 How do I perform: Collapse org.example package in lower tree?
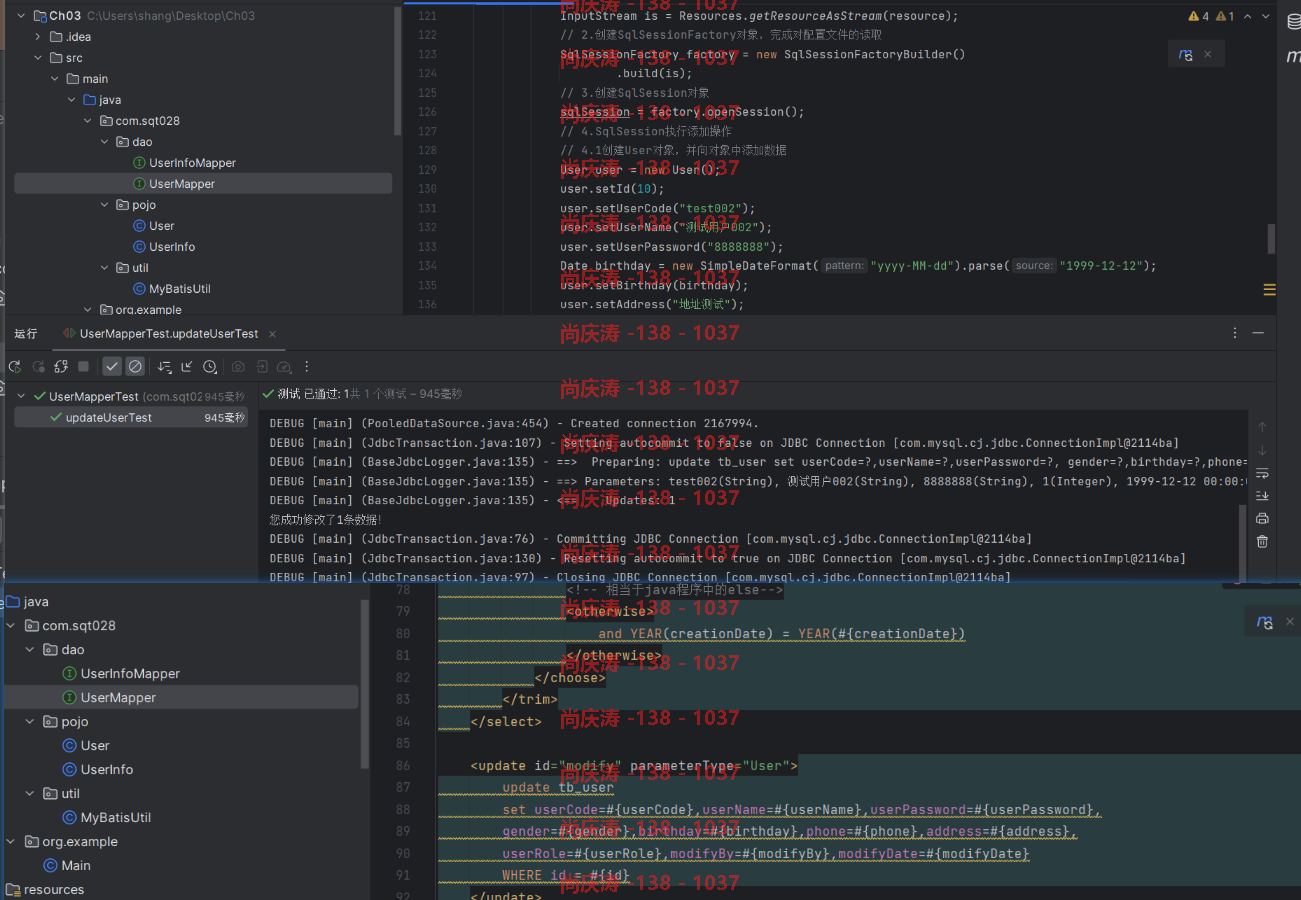[x=11, y=842]
